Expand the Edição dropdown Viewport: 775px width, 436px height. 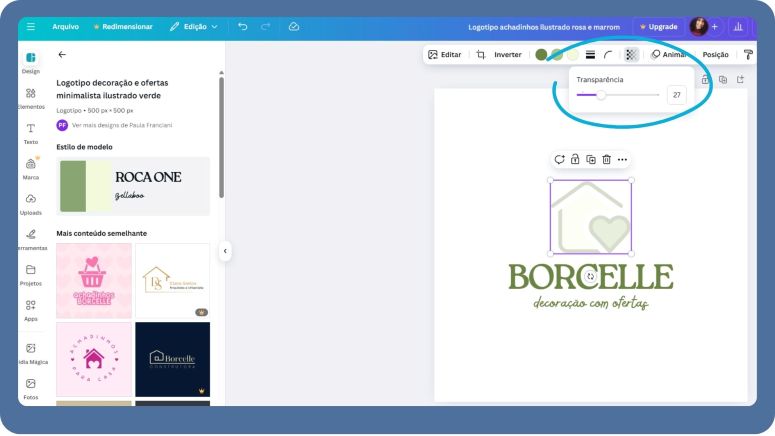pyautogui.click(x=194, y=27)
